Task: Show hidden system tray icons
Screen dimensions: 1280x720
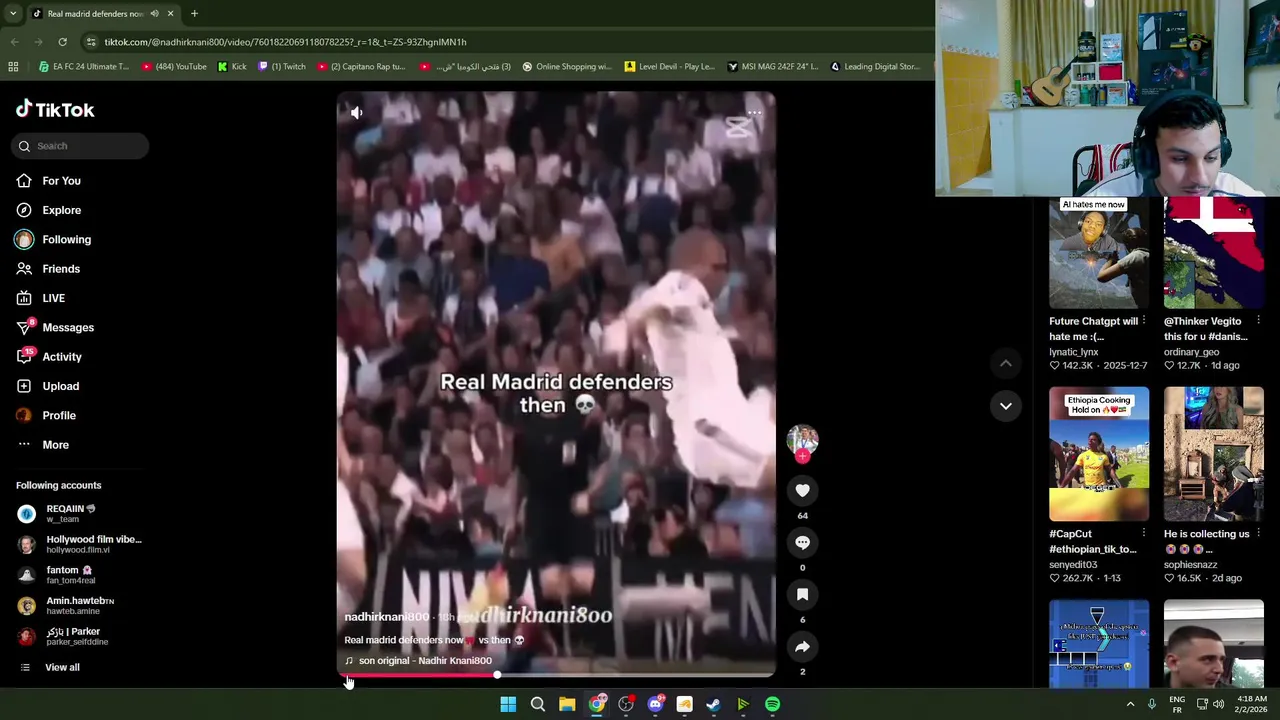Action: click(x=1131, y=705)
